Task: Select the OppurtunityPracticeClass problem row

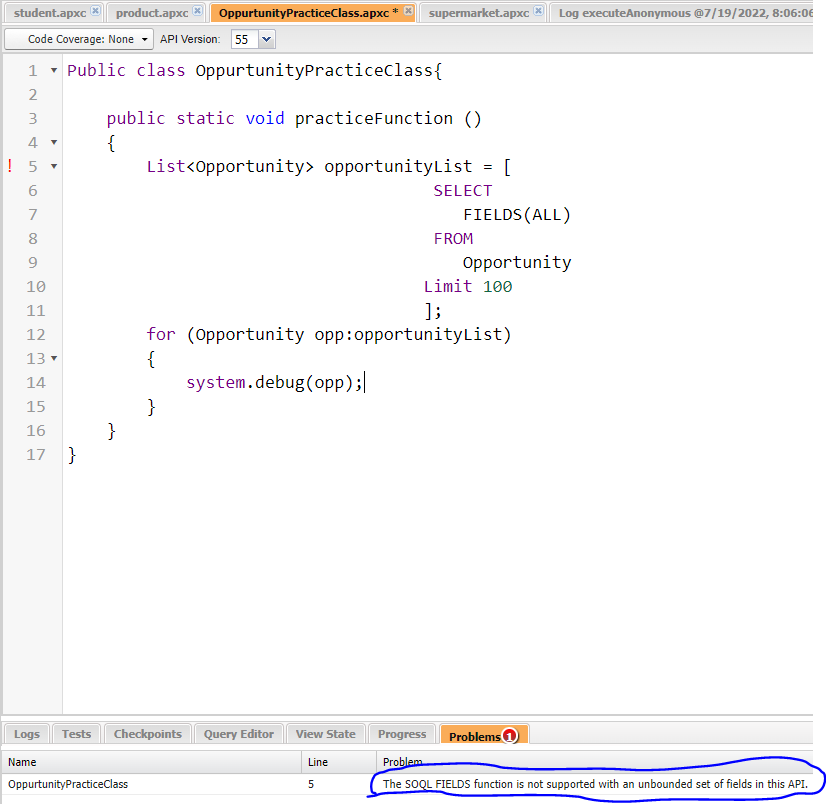Action: [150, 785]
